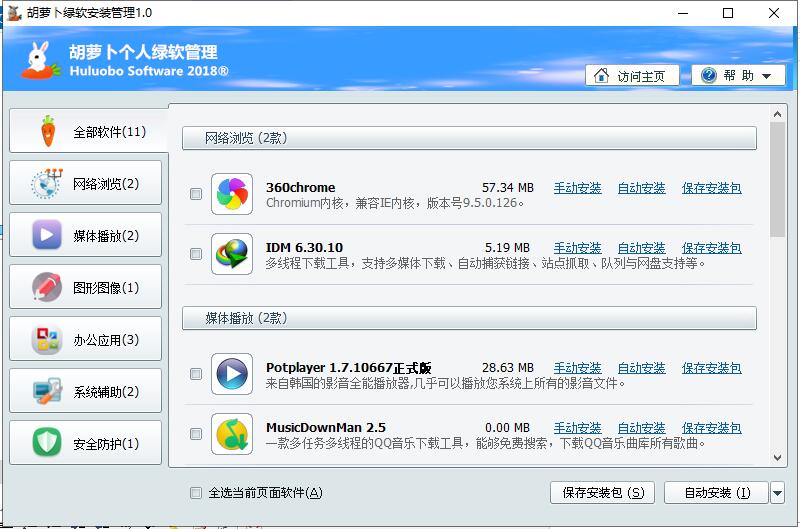Collapse the 媒体播放 (2款) section header
Viewport: 800px width, 529px height.
(469, 318)
